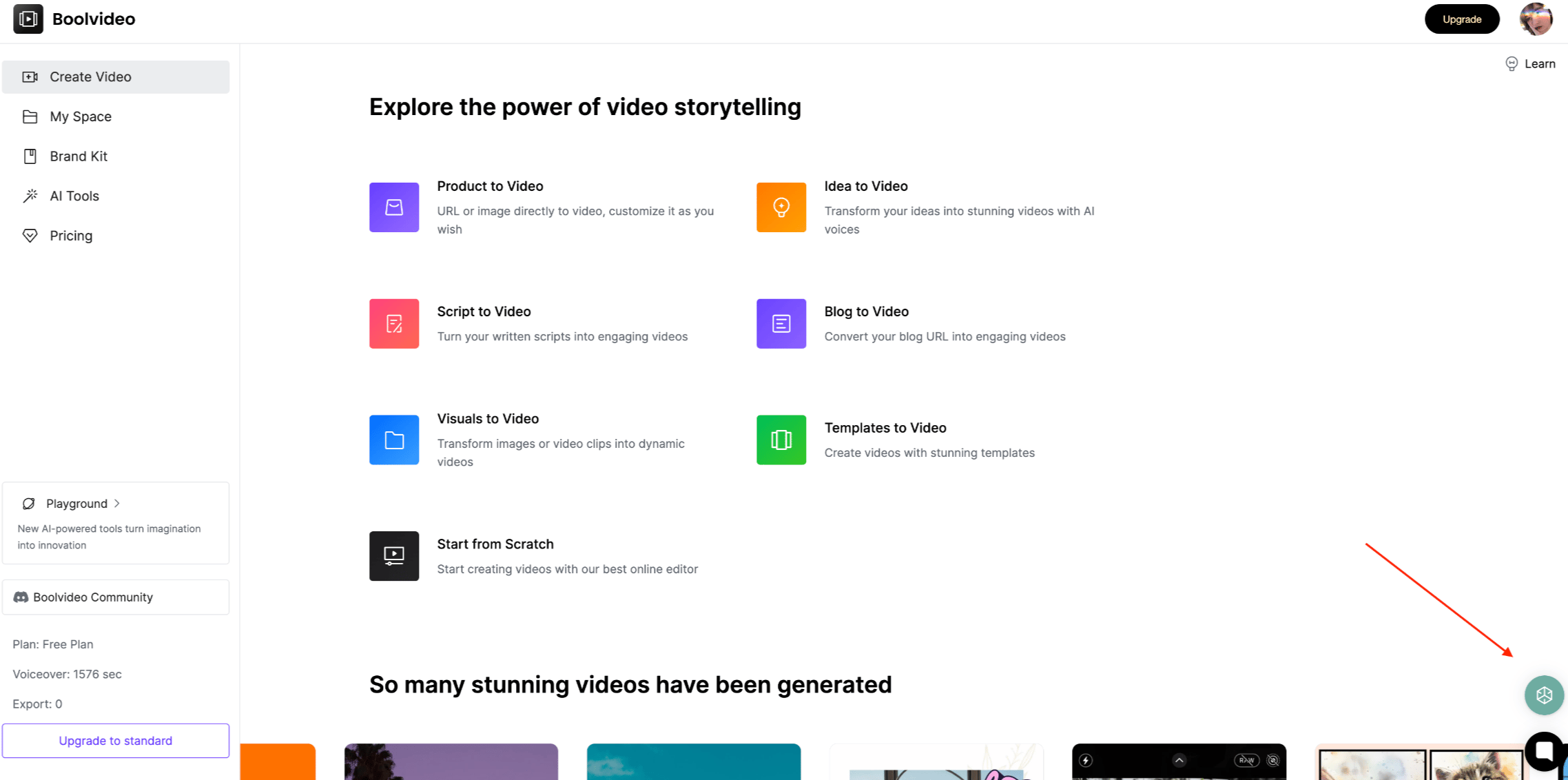Expand the Playground chevron arrow
The height and width of the screenshot is (780, 1568).
pyautogui.click(x=117, y=504)
